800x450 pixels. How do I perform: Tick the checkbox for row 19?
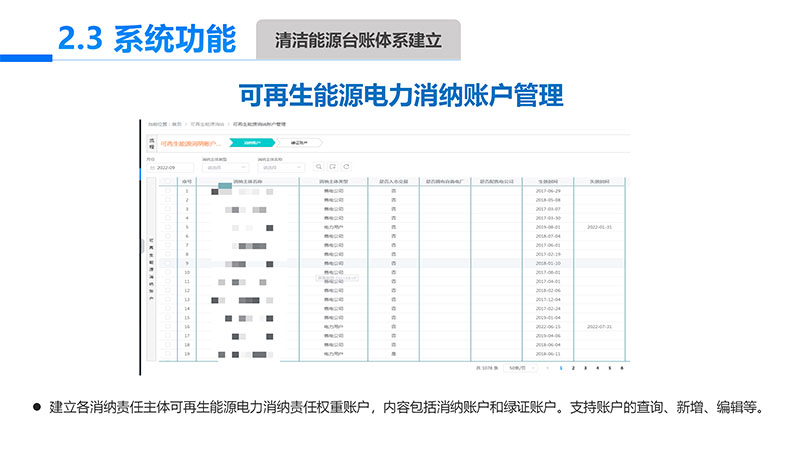(168, 354)
